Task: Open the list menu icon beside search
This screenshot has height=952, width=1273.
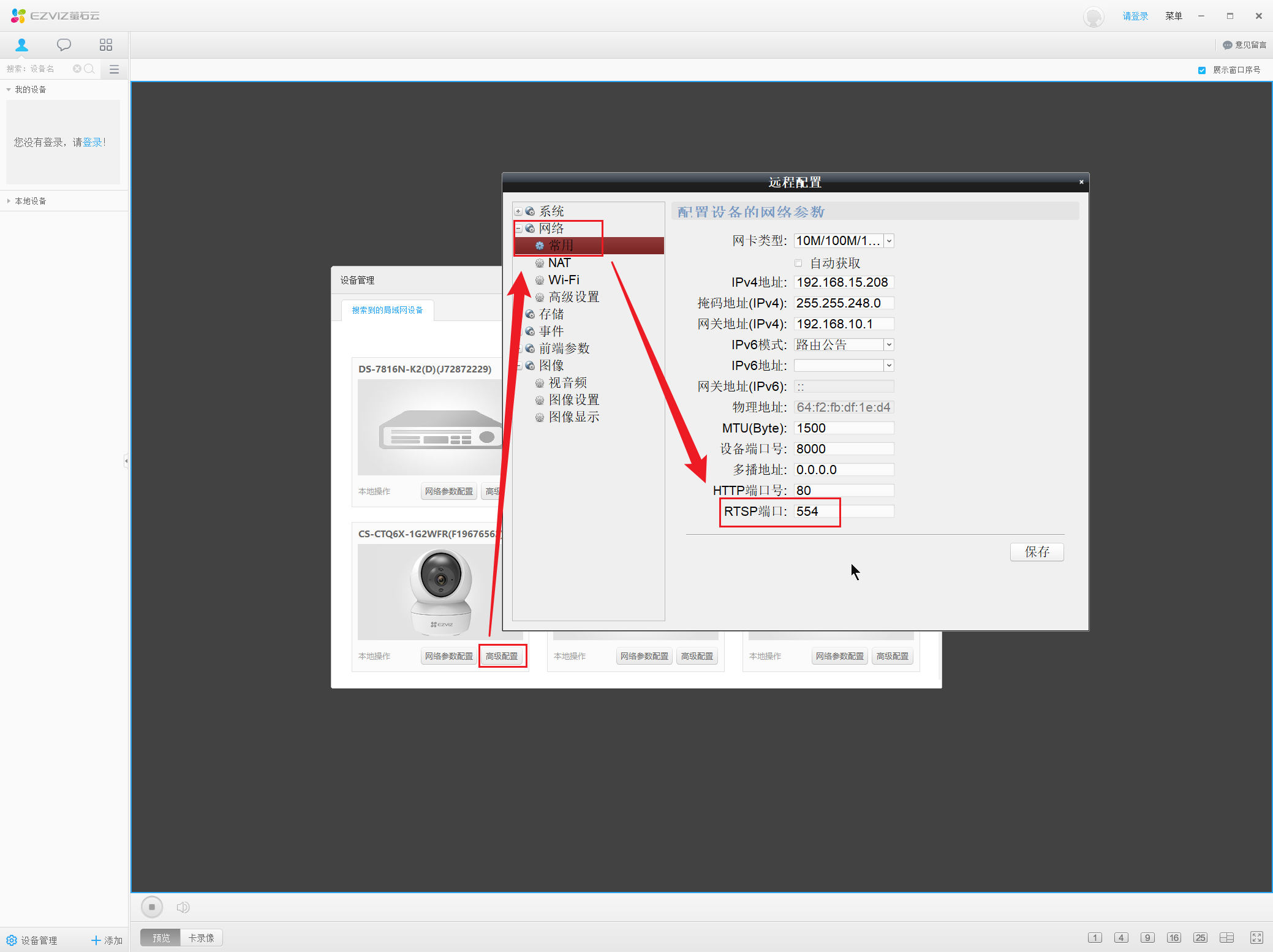Action: click(114, 69)
